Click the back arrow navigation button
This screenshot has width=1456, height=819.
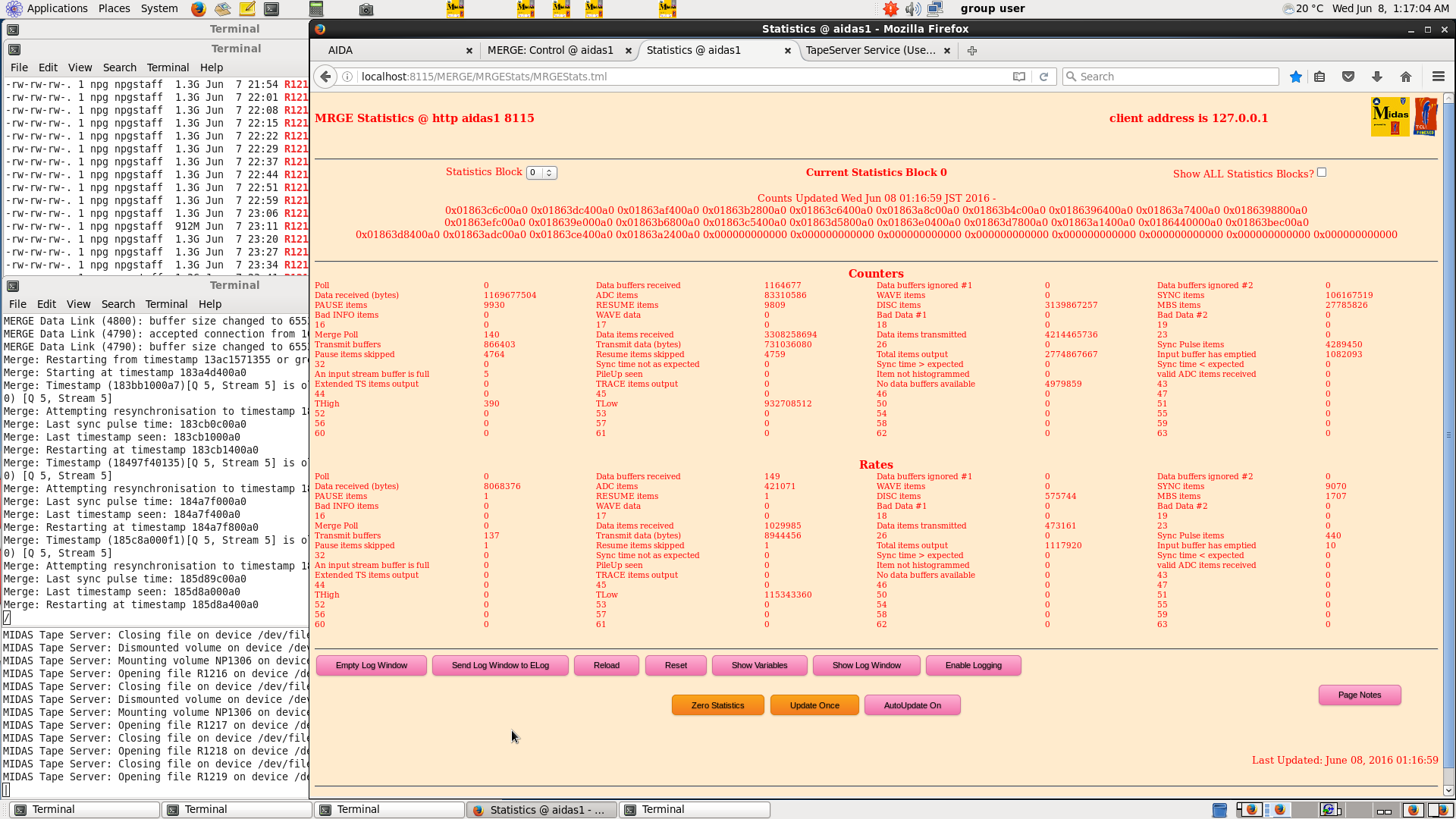tap(325, 77)
